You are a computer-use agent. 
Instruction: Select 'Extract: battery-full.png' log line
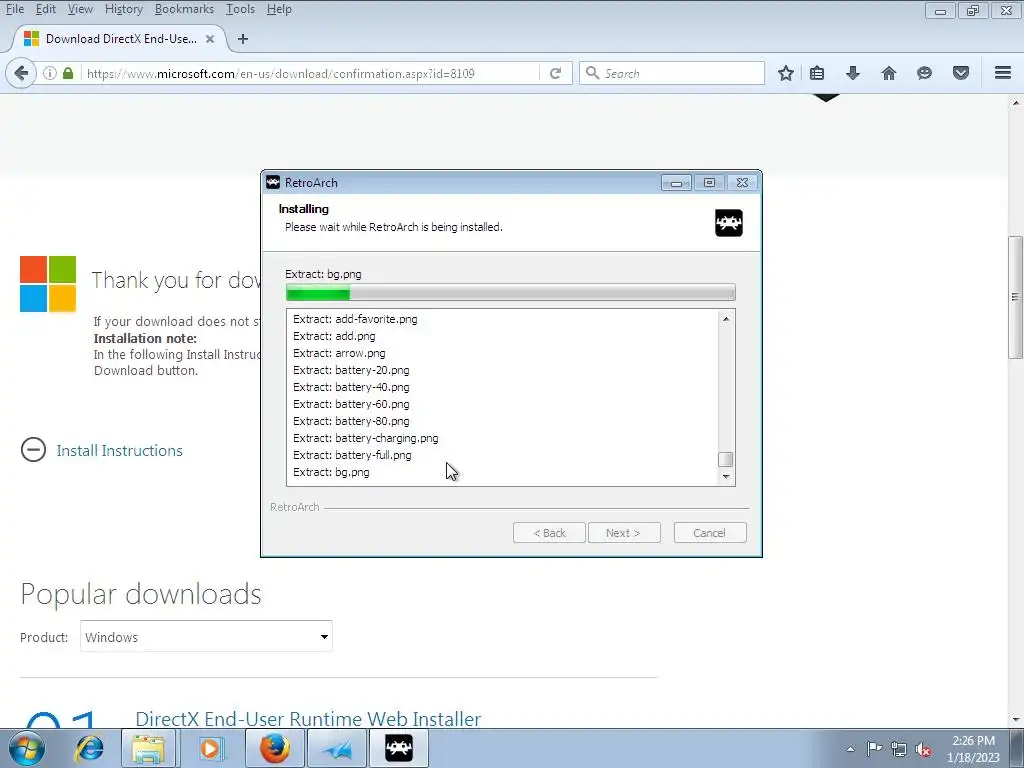(352, 455)
